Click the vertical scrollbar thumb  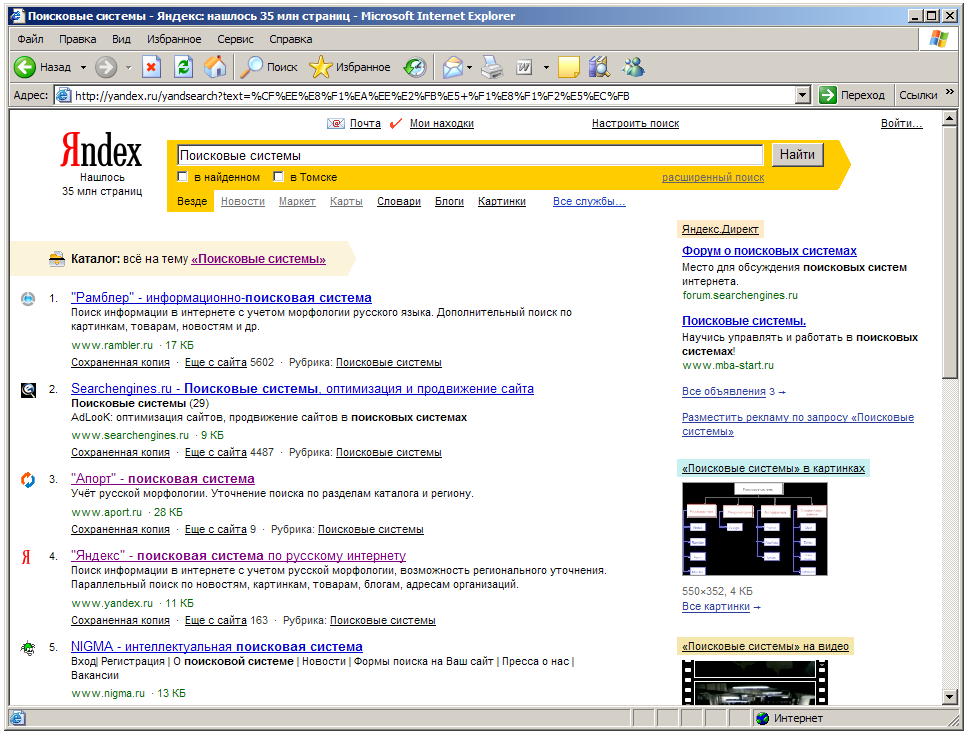(950, 252)
